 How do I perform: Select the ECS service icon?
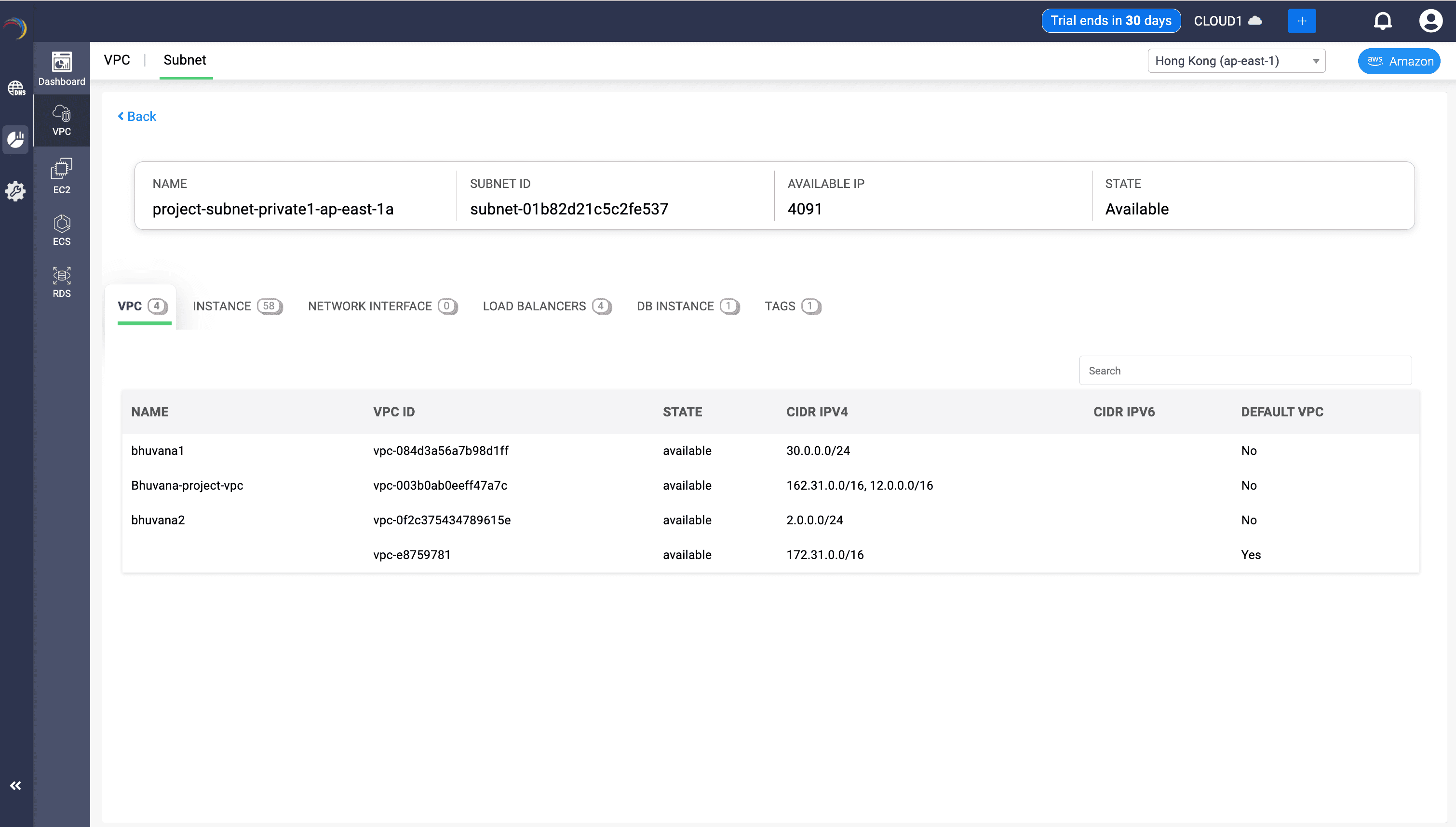pyautogui.click(x=61, y=229)
